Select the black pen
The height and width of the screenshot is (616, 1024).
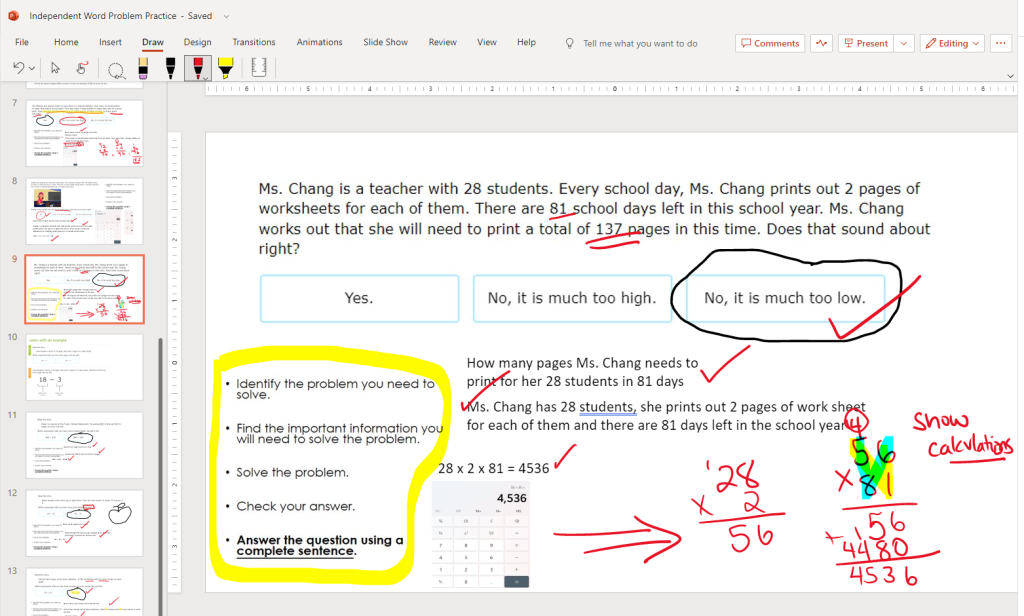point(170,69)
